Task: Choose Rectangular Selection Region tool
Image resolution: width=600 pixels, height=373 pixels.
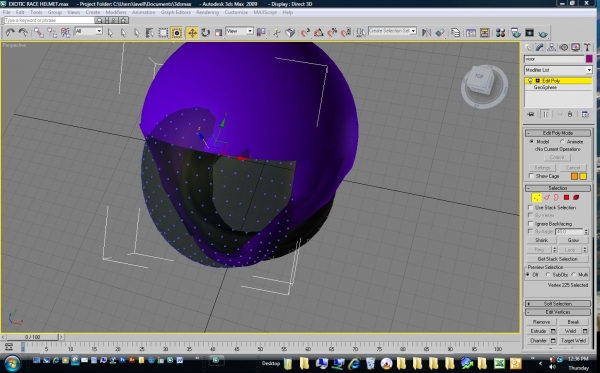Action: pos(163,33)
